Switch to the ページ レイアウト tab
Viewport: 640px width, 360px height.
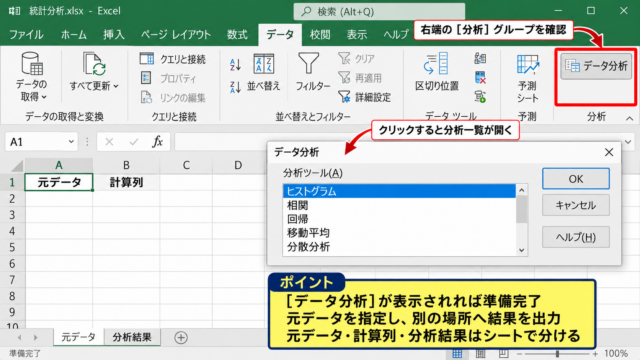[x=176, y=35]
